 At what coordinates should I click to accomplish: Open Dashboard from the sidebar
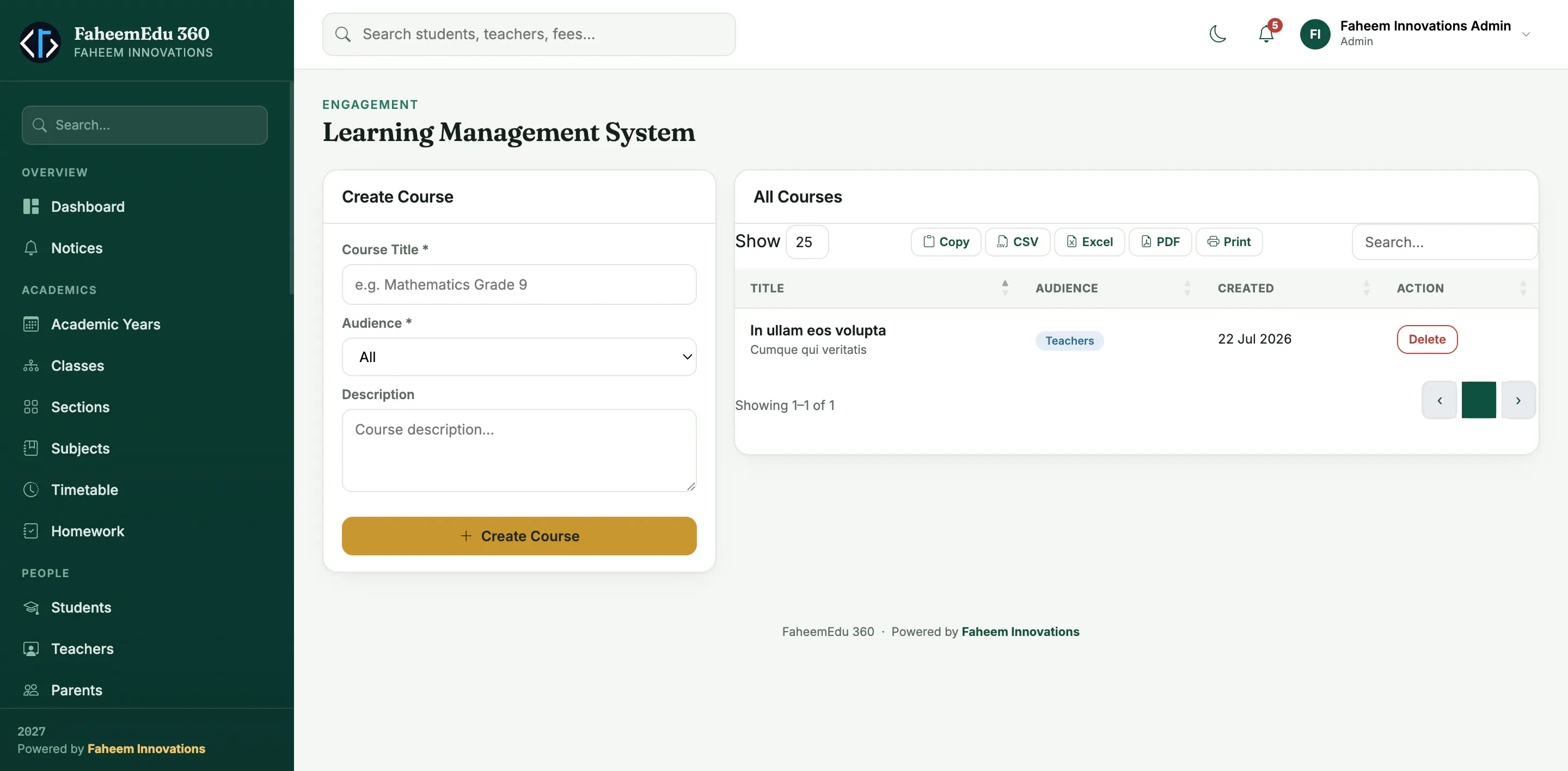click(x=88, y=207)
